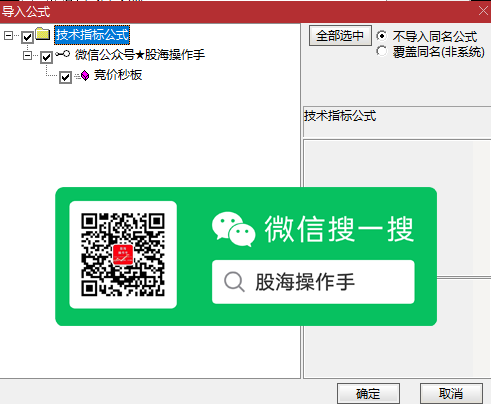The image size is (491, 404).
Task: Uncheck the 微信公众号★股海操作手 checkbox
Action: [x=46, y=57]
